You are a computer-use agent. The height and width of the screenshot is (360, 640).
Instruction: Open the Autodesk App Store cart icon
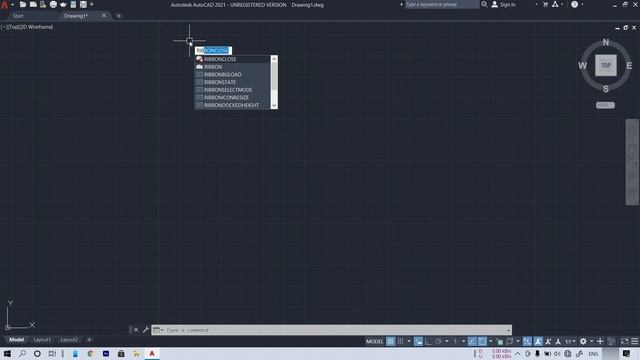(545, 4)
